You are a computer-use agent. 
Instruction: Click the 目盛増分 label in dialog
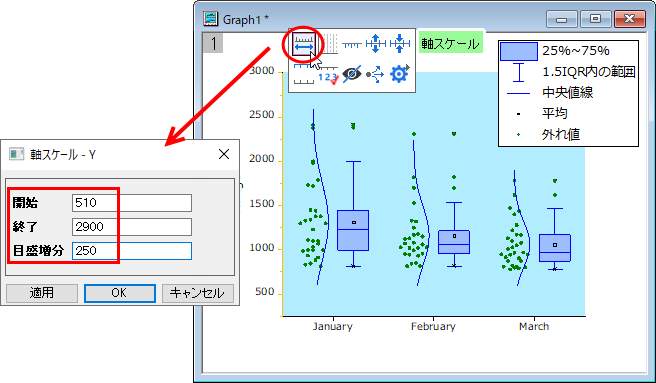coord(38,251)
